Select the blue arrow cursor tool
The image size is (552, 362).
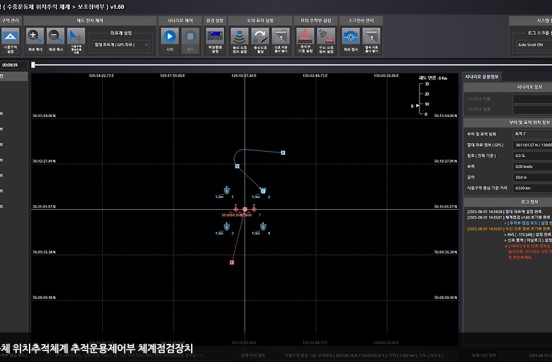tap(76, 36)
